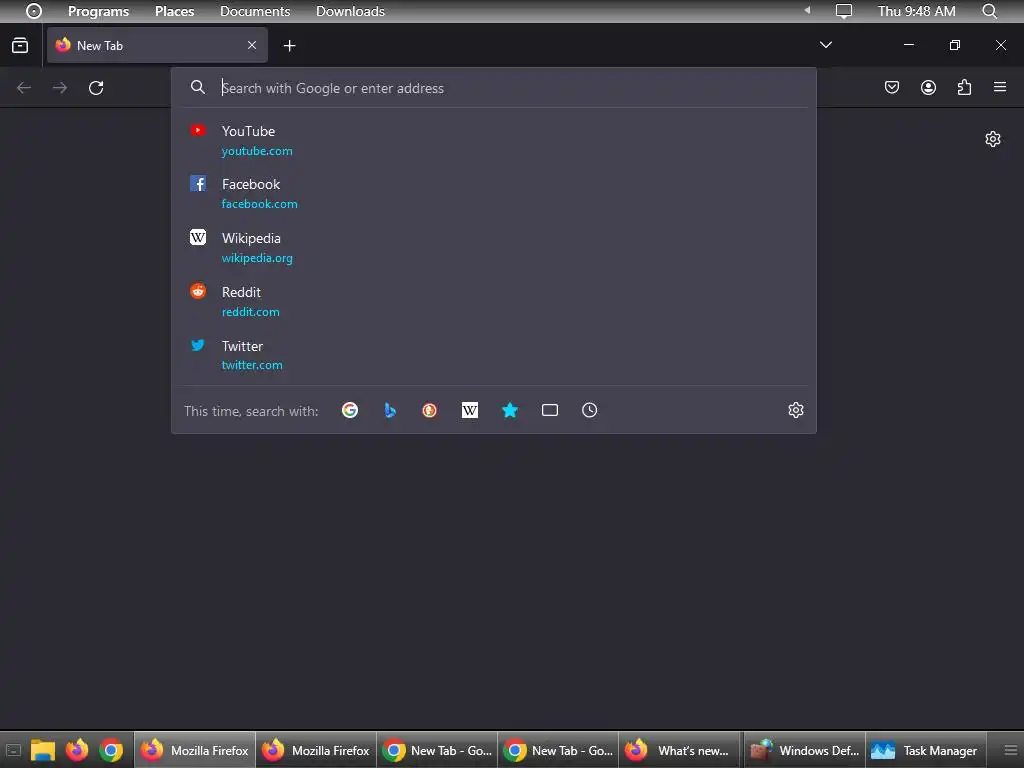The width and height of the screenshot is (1024, 768).
Task: Open YouTube suggestion
Action: pos(494,140)
